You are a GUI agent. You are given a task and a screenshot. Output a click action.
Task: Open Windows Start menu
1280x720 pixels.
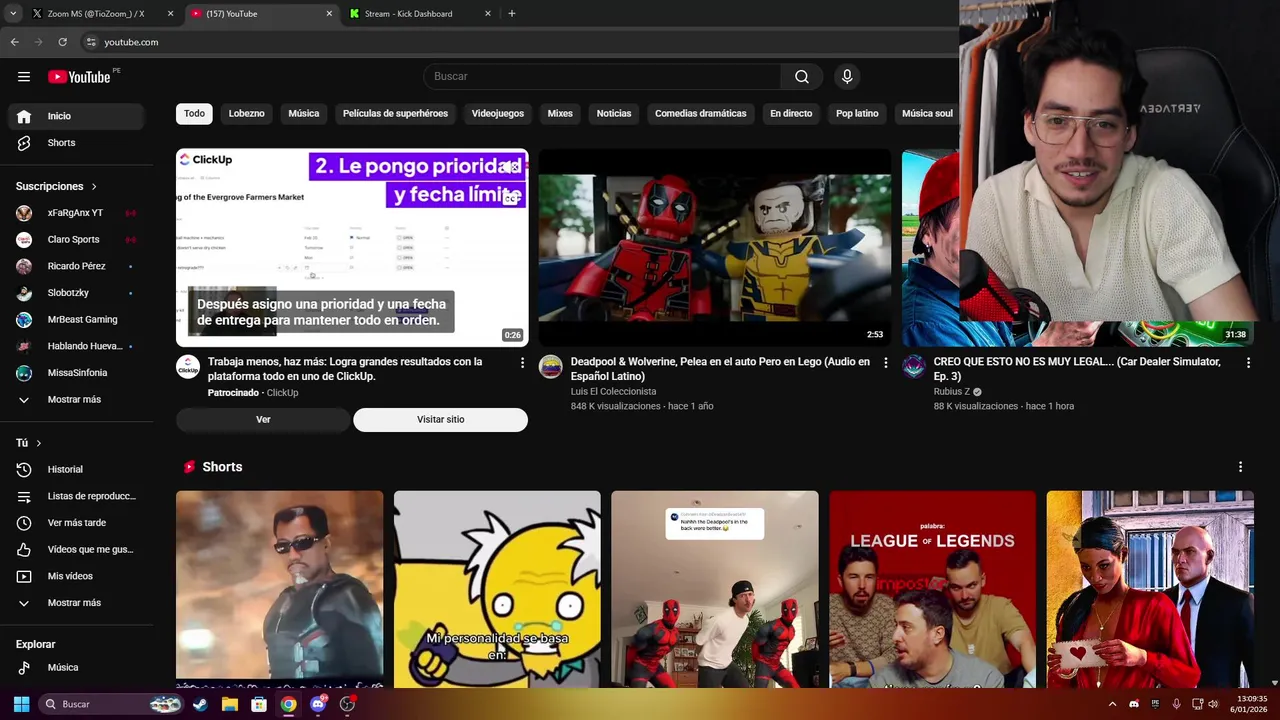click(x=21, y=704)
